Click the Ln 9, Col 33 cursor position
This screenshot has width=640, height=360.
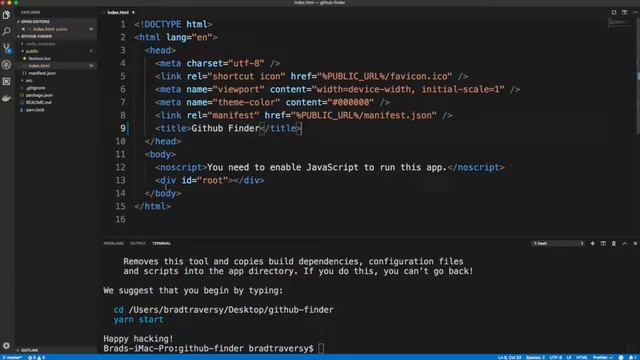point(509,357)
